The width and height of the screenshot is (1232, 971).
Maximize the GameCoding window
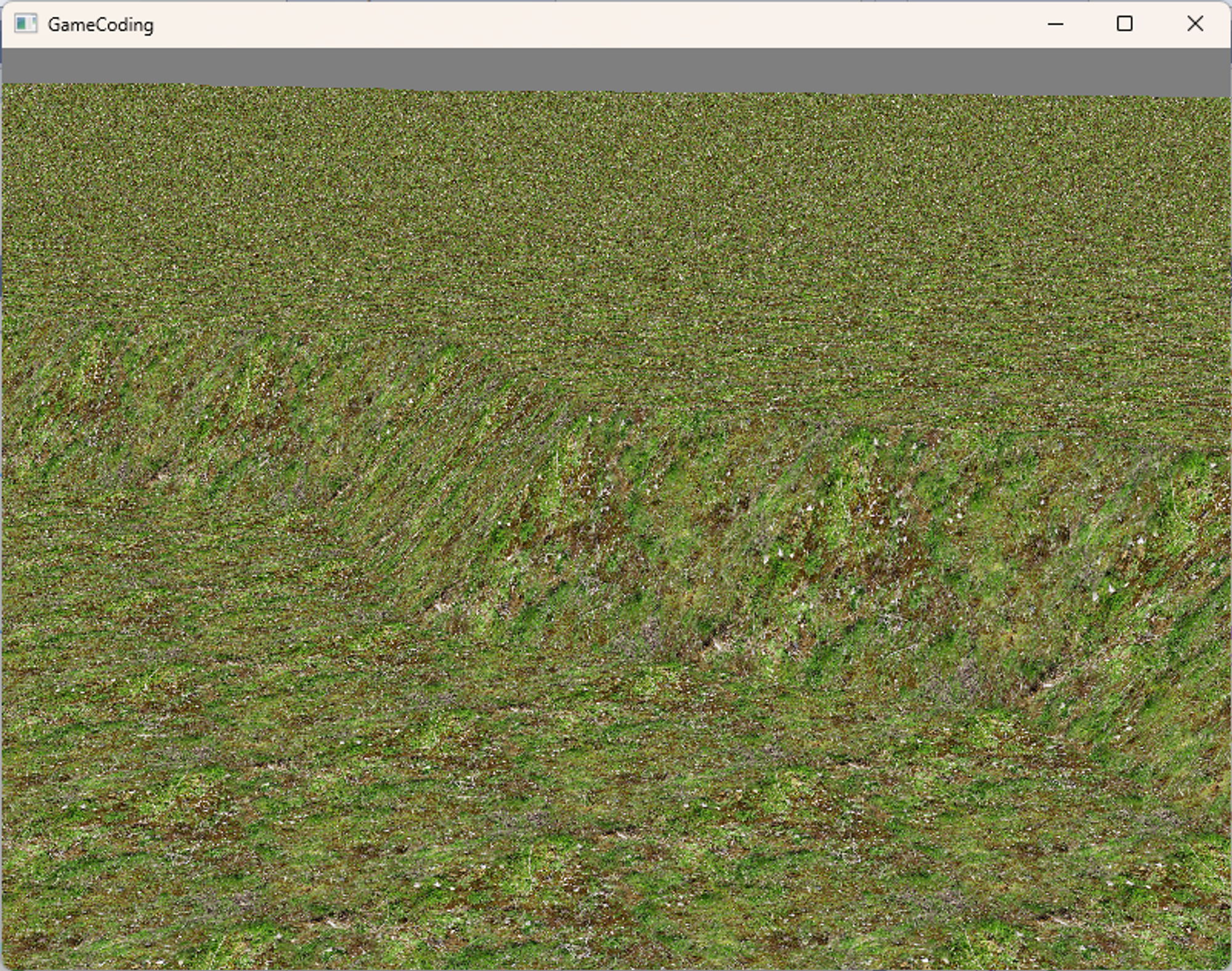(1124, 24)
